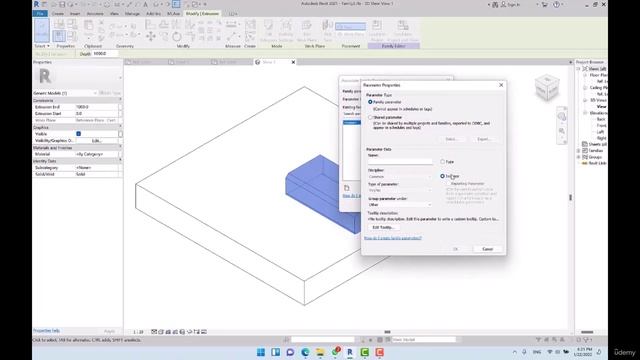Click the Move tool in Modify panel
Image resolution: width=640 pixels, height=360 pixels.
151,36
